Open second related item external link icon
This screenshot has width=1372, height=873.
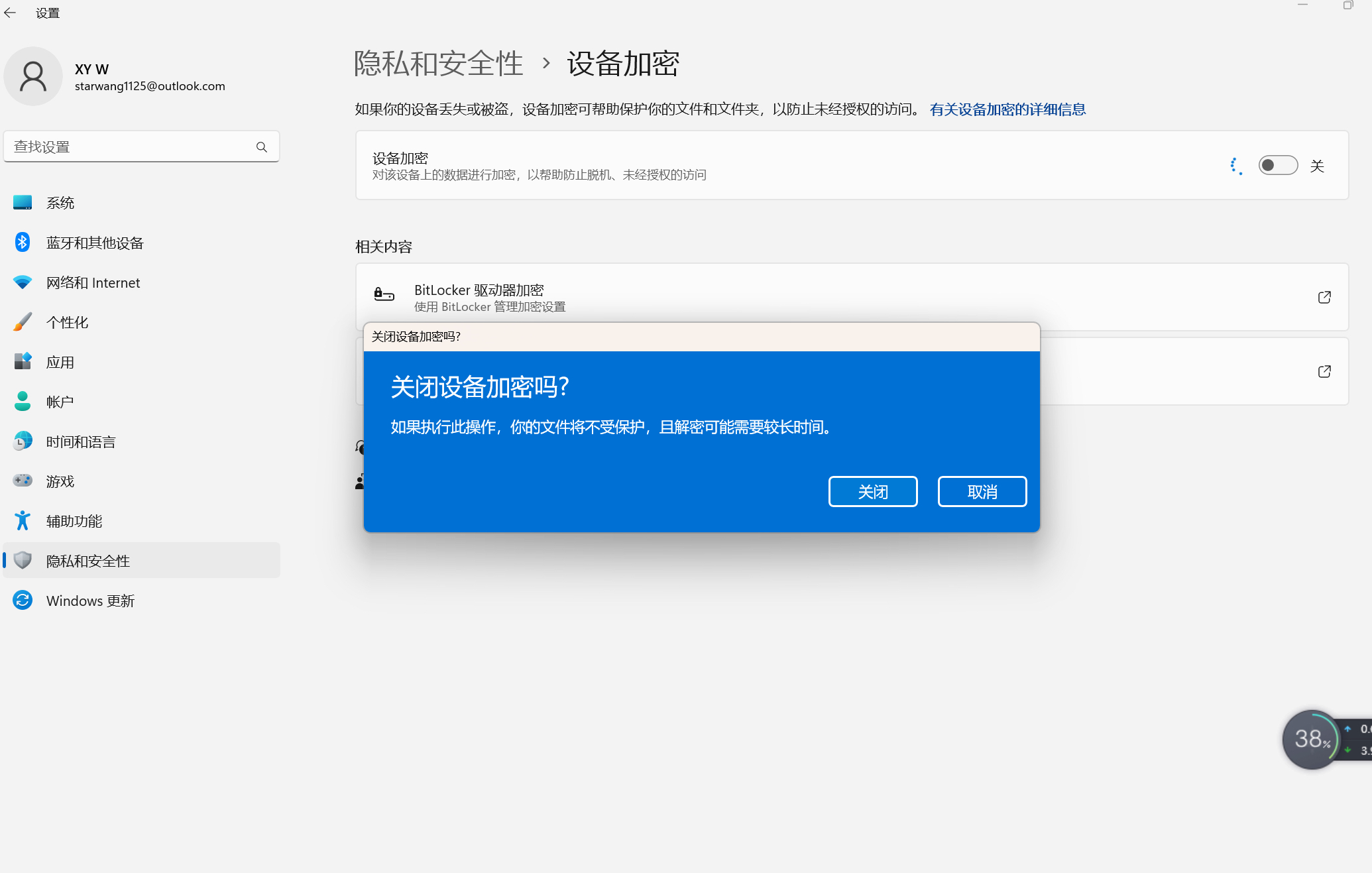coord(1324,372)
